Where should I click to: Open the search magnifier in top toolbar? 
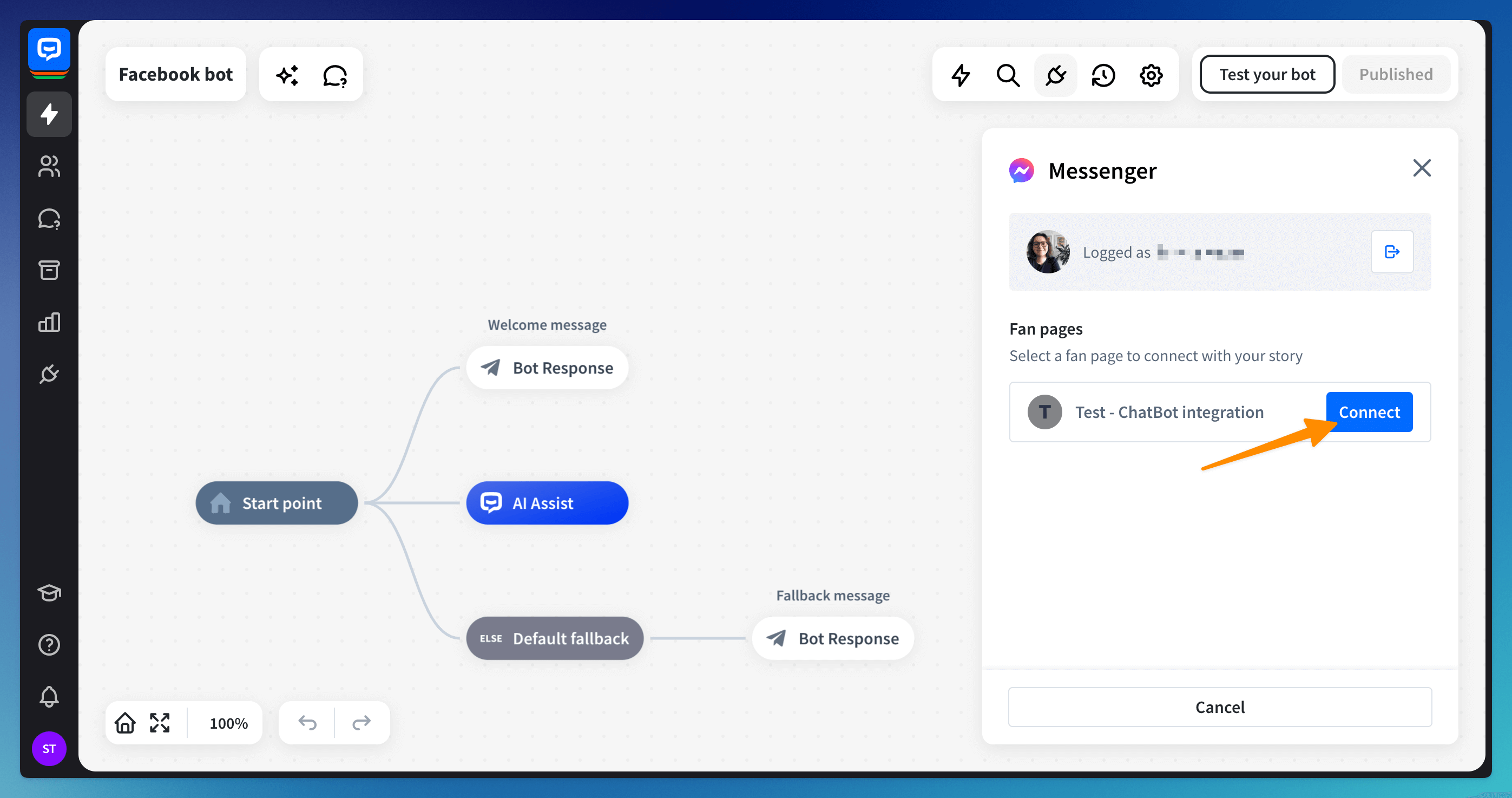click(1008, 75)
